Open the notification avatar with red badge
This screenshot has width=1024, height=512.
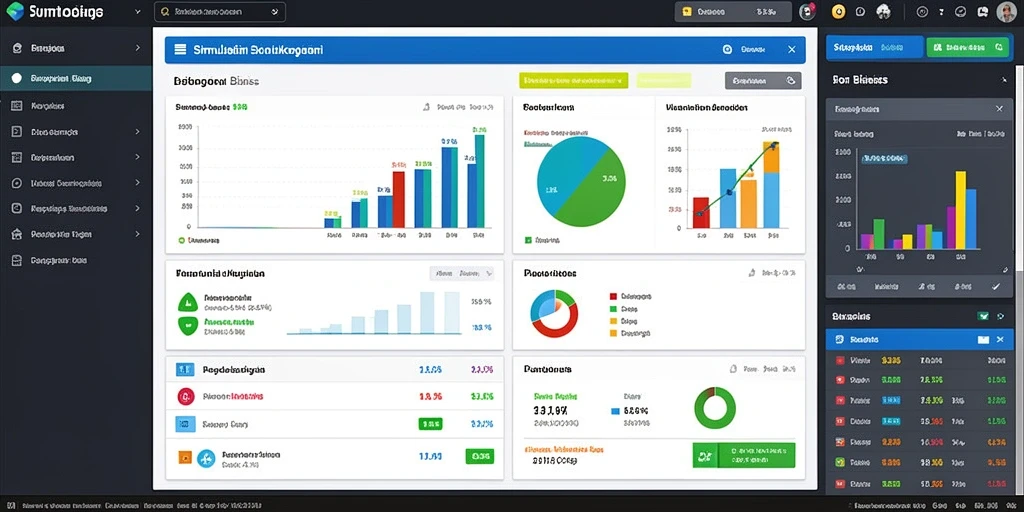coord(807,12)
